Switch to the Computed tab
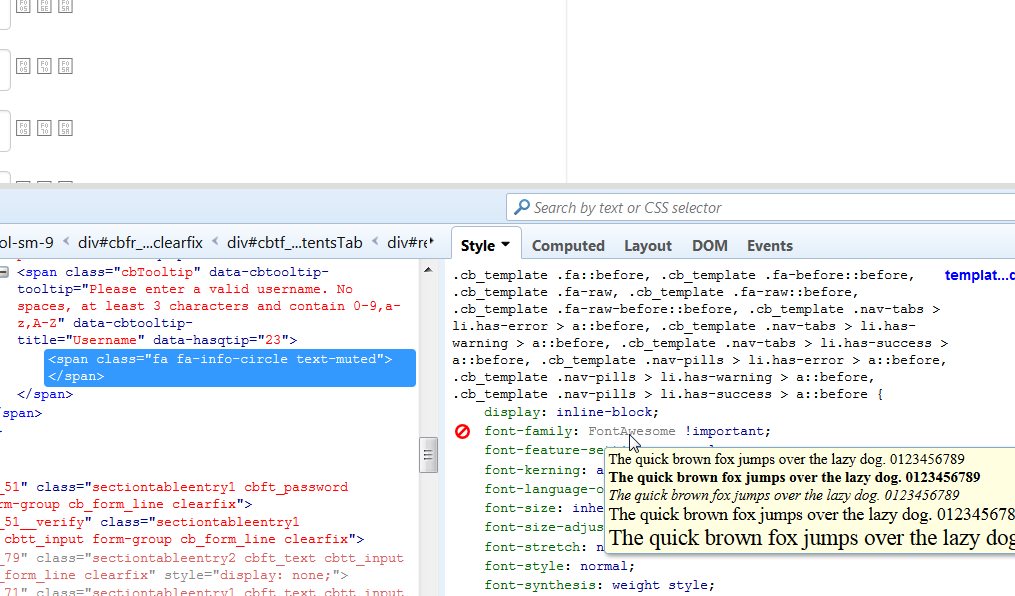Screen dimensions: 1015x596 click(x=568, y=245)
